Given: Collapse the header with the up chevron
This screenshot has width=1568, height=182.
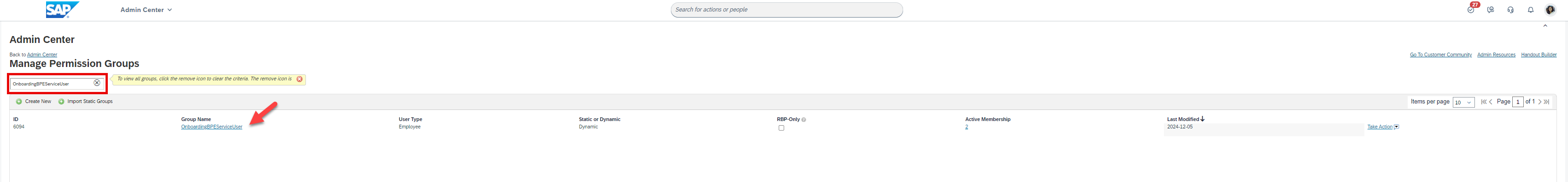Looking at the screenshot, I should pyautogui.click(x=1545, y=26).
